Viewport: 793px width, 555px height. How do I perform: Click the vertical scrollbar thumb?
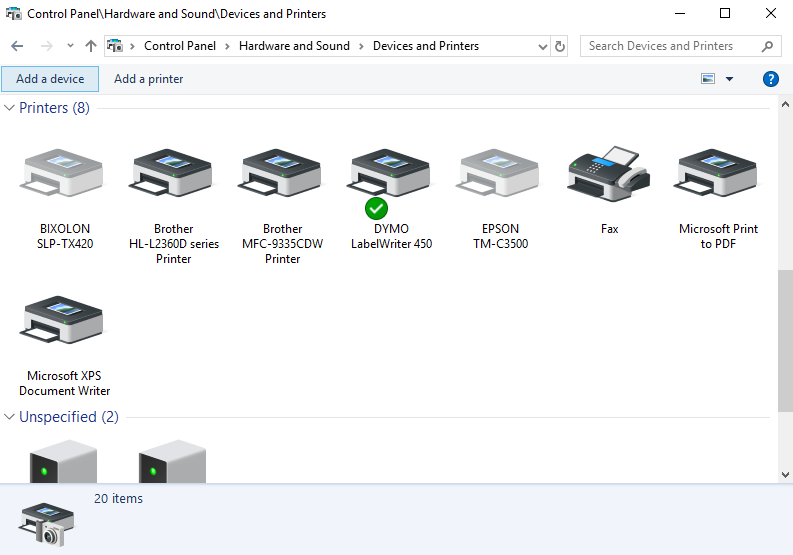(785, 341)
